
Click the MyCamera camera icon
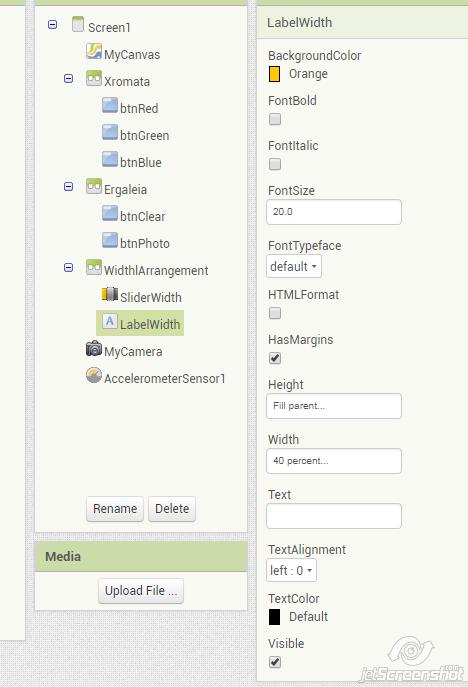coord(94,348)
